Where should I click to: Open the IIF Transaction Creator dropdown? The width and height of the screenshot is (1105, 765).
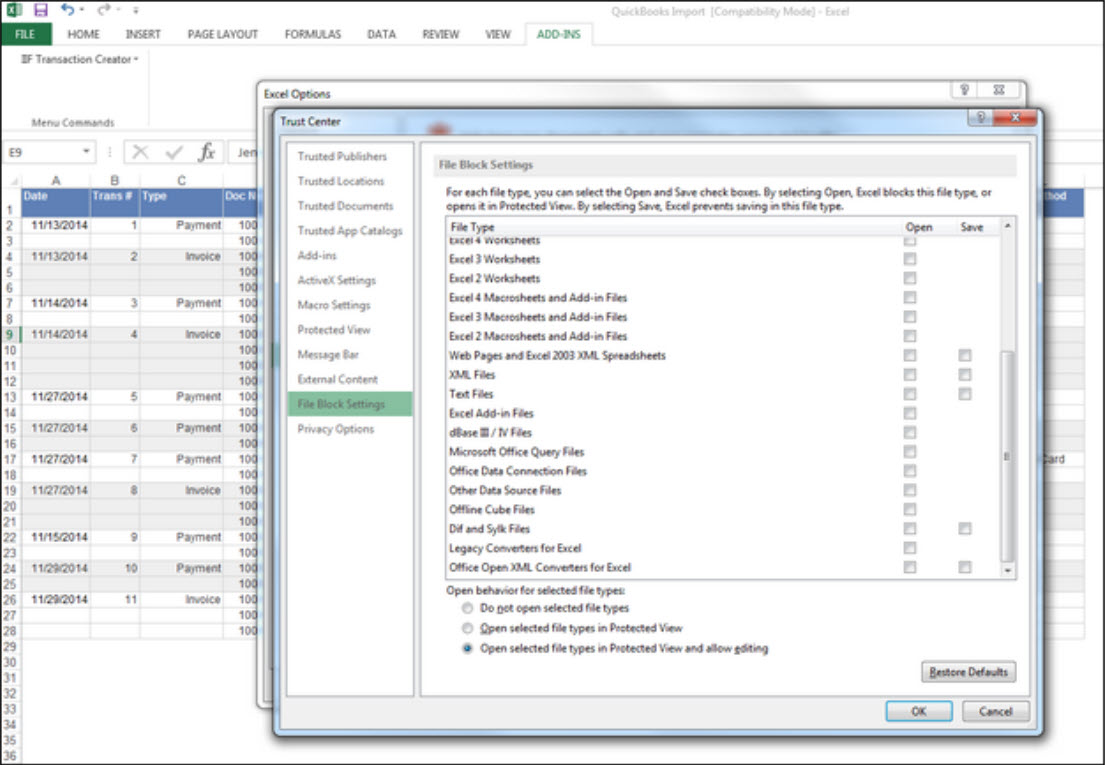[x=80, y=59]
